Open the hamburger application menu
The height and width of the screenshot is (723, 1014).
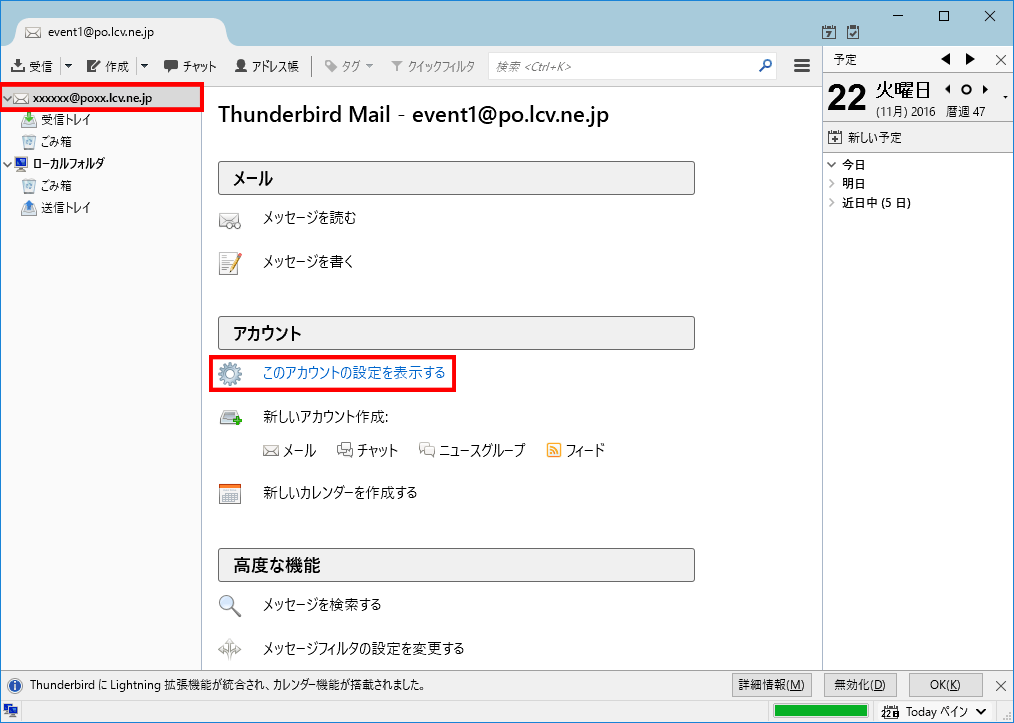coord(802,66)
